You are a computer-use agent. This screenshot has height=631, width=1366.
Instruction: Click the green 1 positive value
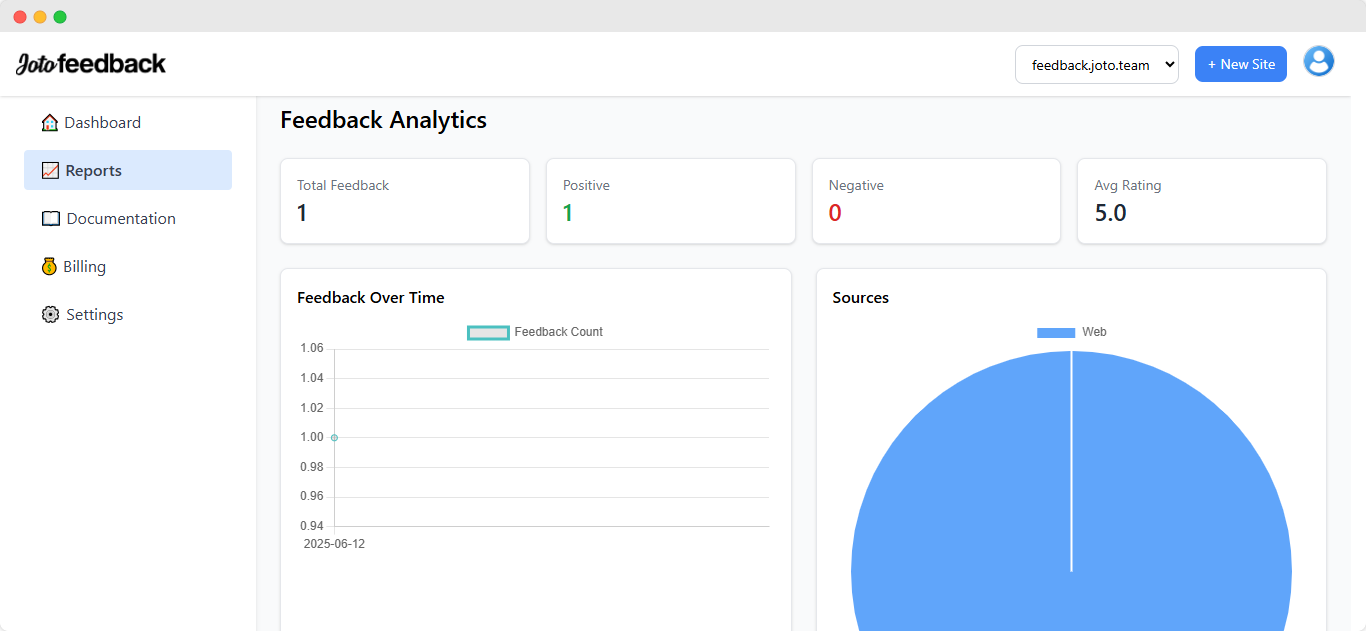click(568, 213)
